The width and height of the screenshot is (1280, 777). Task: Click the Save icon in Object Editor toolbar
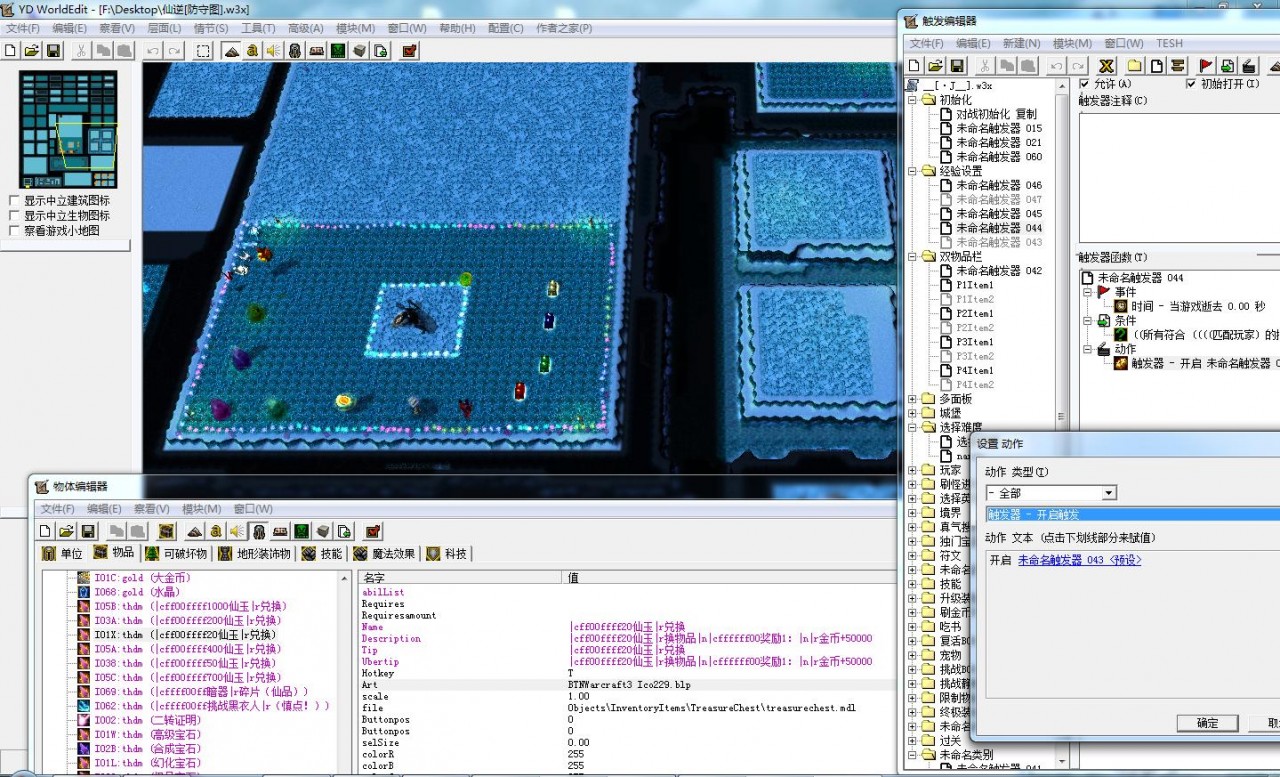(x=88, y=531)
